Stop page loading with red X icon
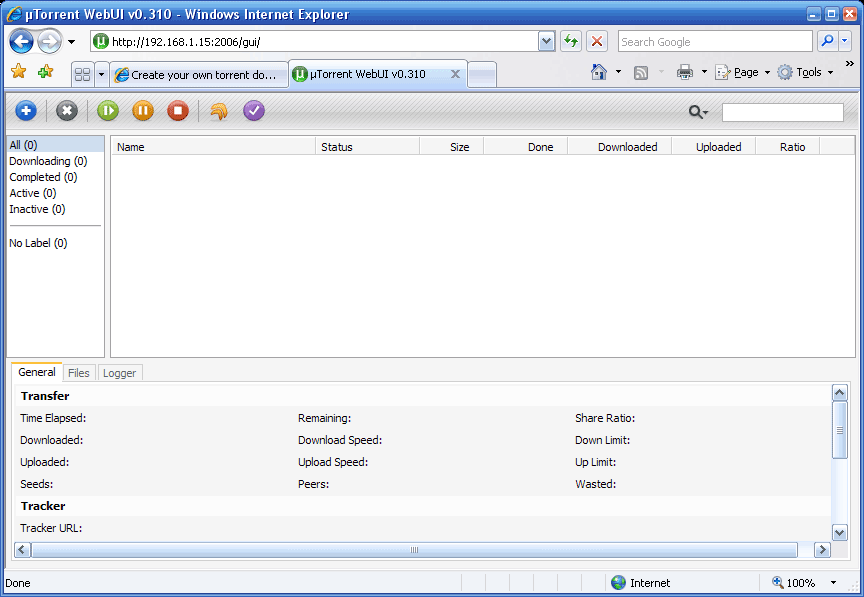The height and width of the screenshot is (597, 864). (x=597, y=41)
